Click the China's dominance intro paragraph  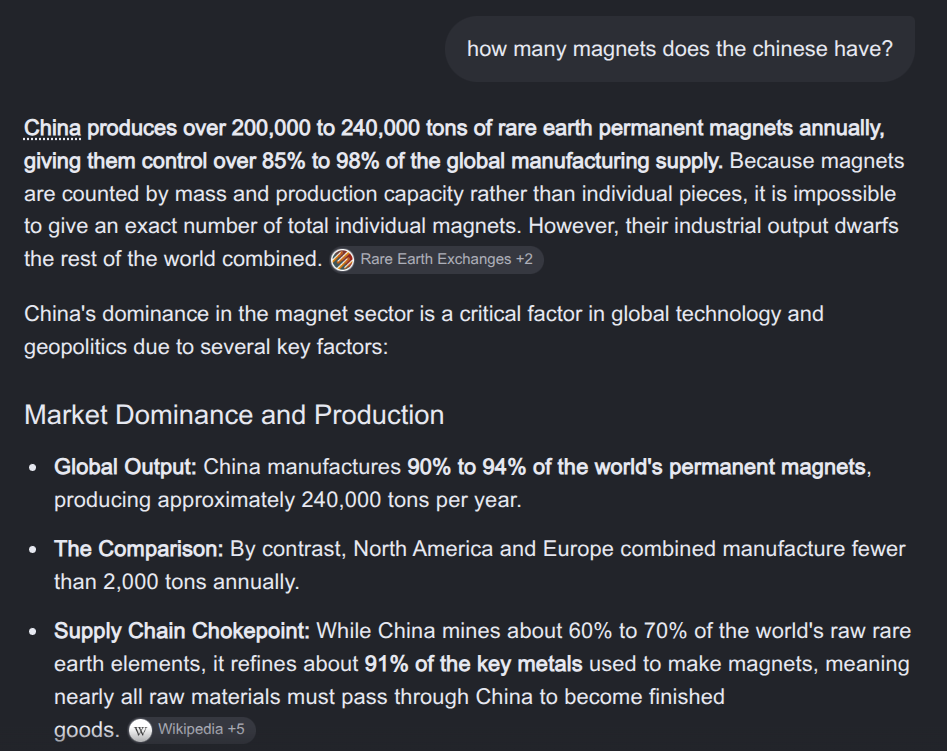423,330
